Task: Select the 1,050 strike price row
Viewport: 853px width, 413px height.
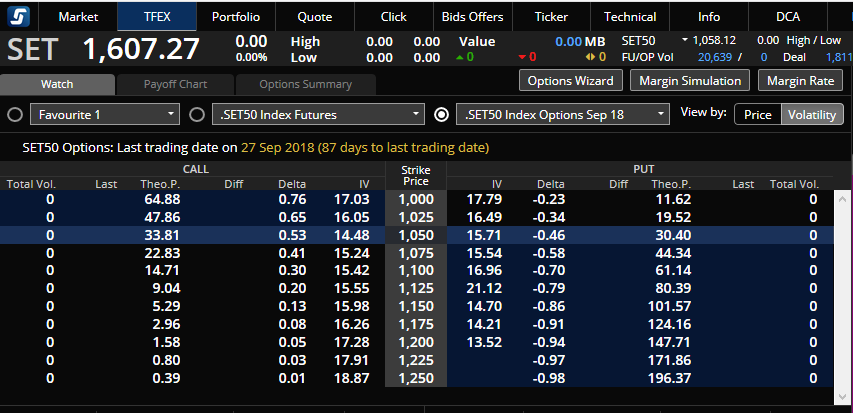Action: point(415,235)
